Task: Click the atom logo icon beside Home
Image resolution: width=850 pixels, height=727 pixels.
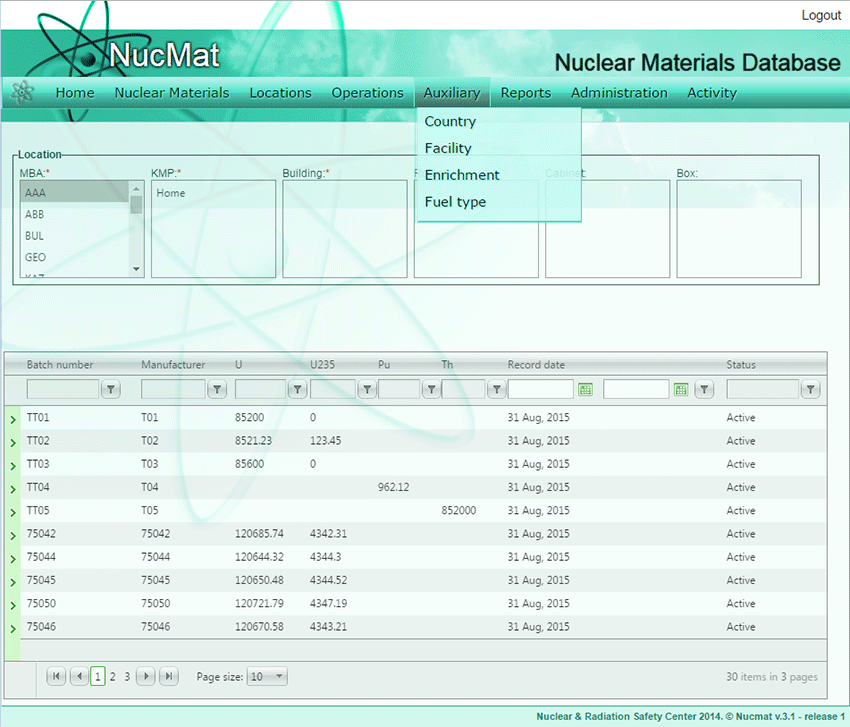Action: coord(22,92)
